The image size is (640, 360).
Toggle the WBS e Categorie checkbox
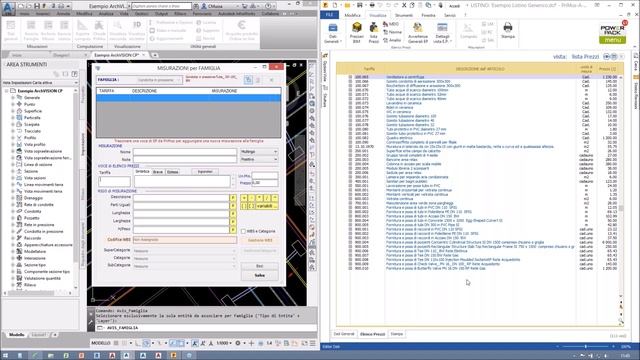[x=243, y=231]
